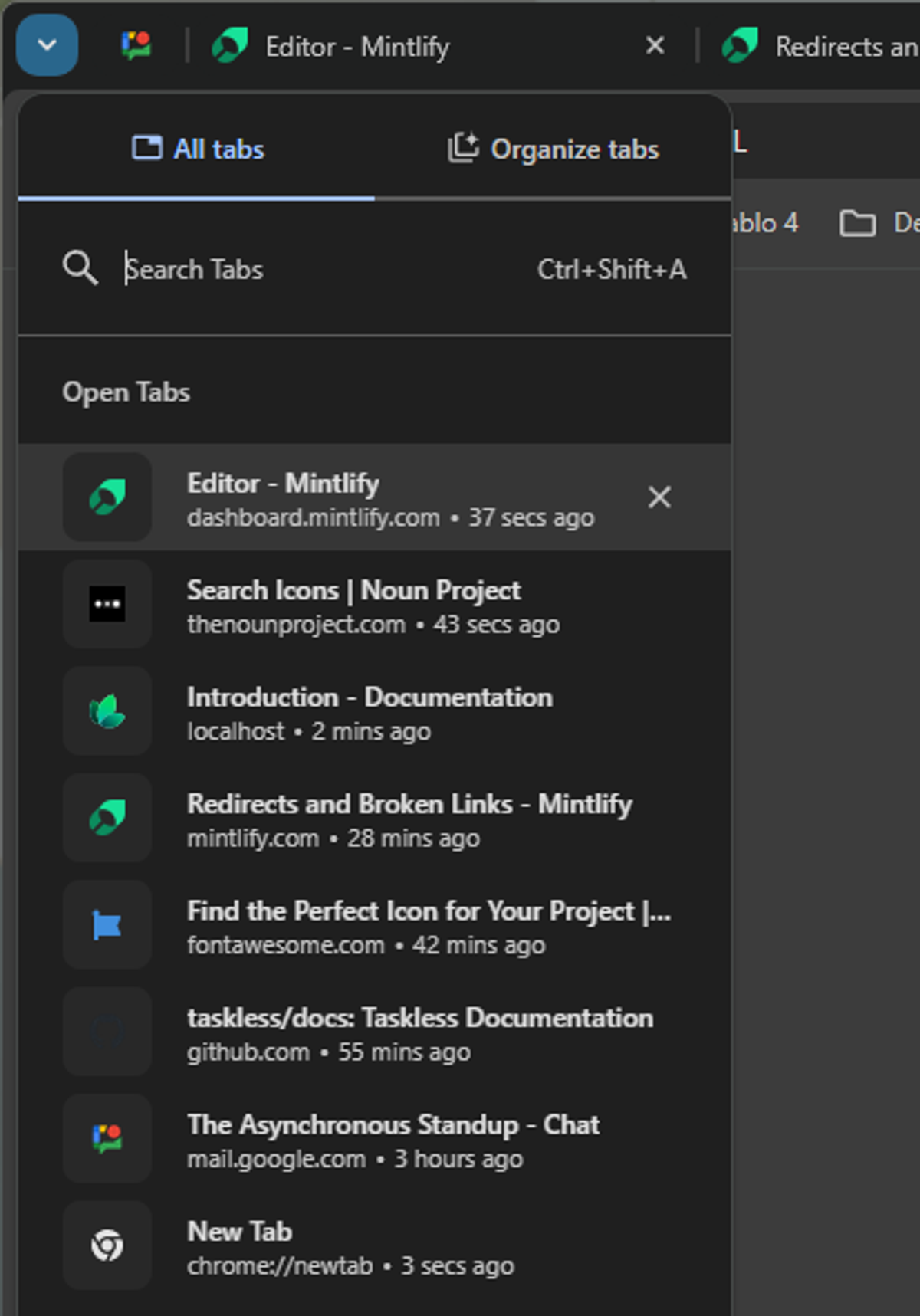Open the Organize tabs tab

pyautogui.click(x=553, y=149)
